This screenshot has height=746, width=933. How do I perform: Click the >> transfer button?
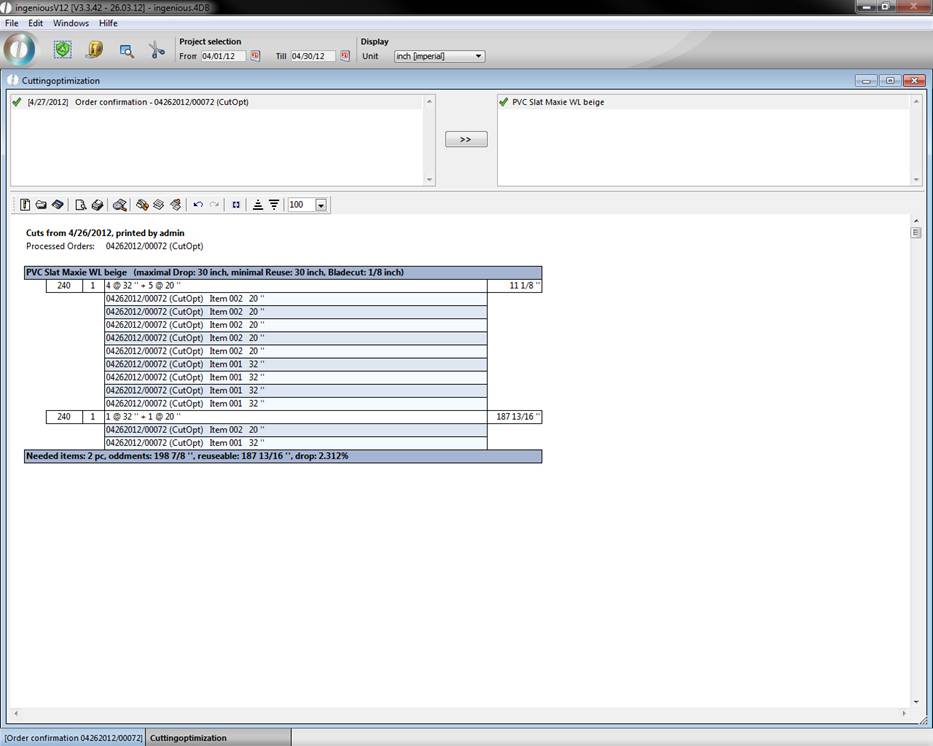click(x=466, y=139)
